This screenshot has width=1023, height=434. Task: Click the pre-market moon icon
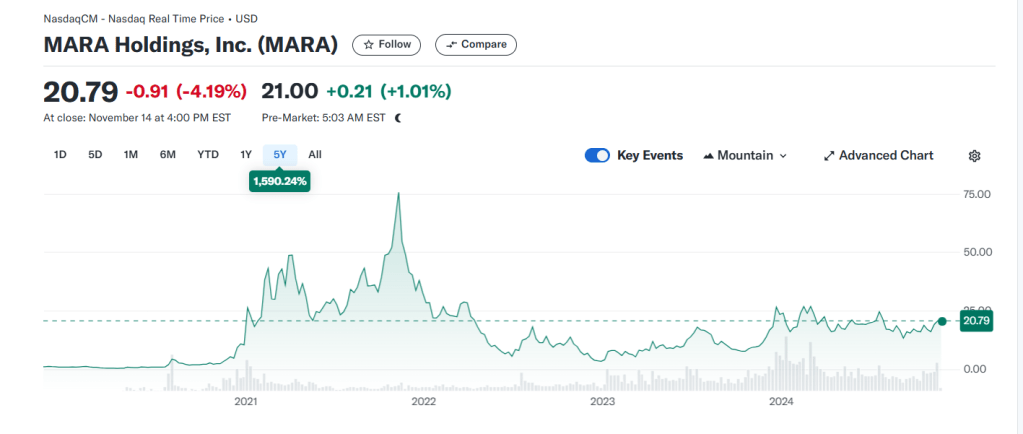tap(398, 117)
